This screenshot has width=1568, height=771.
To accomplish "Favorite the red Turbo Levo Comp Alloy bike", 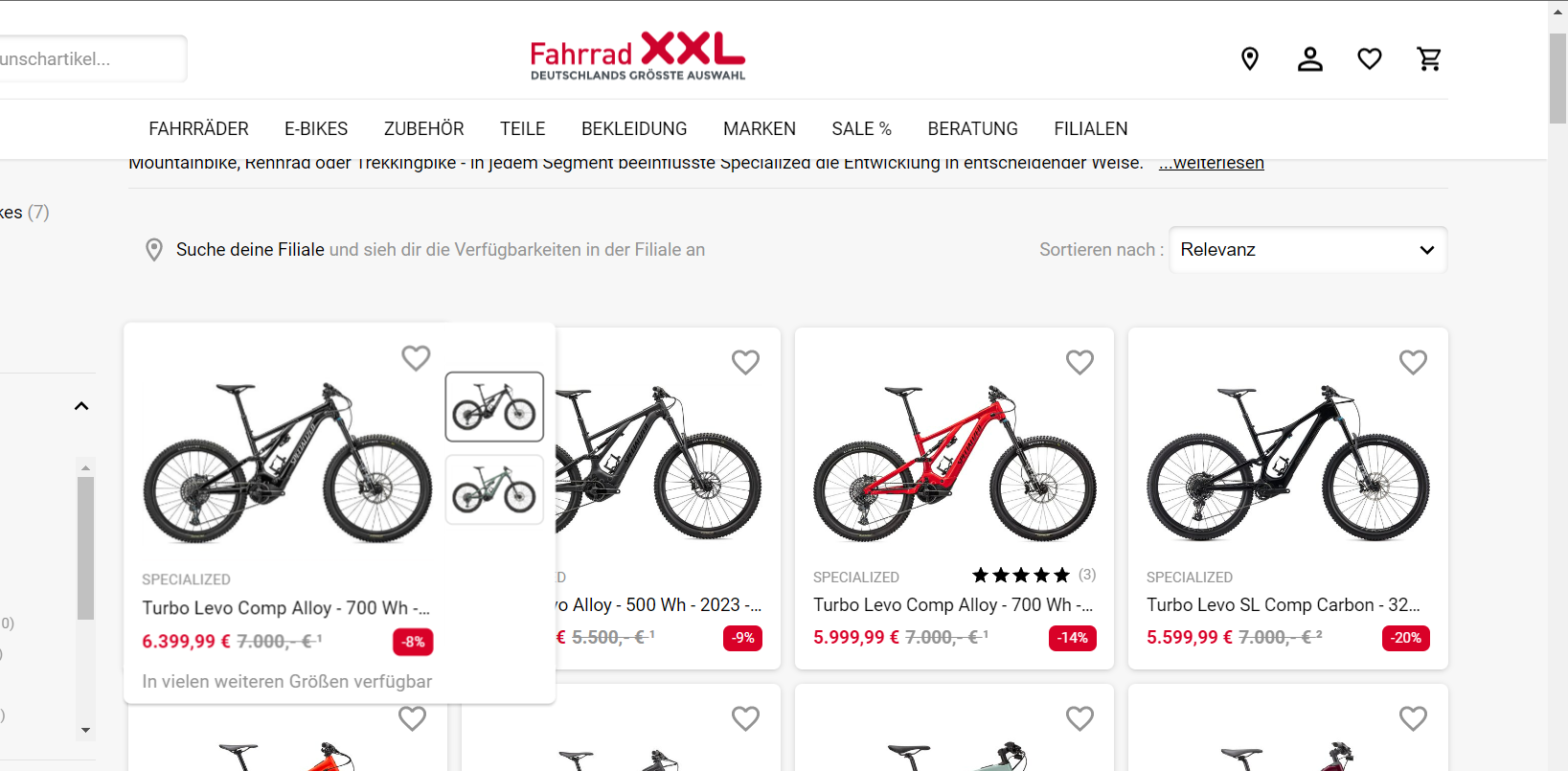I will pos(1079,362).
